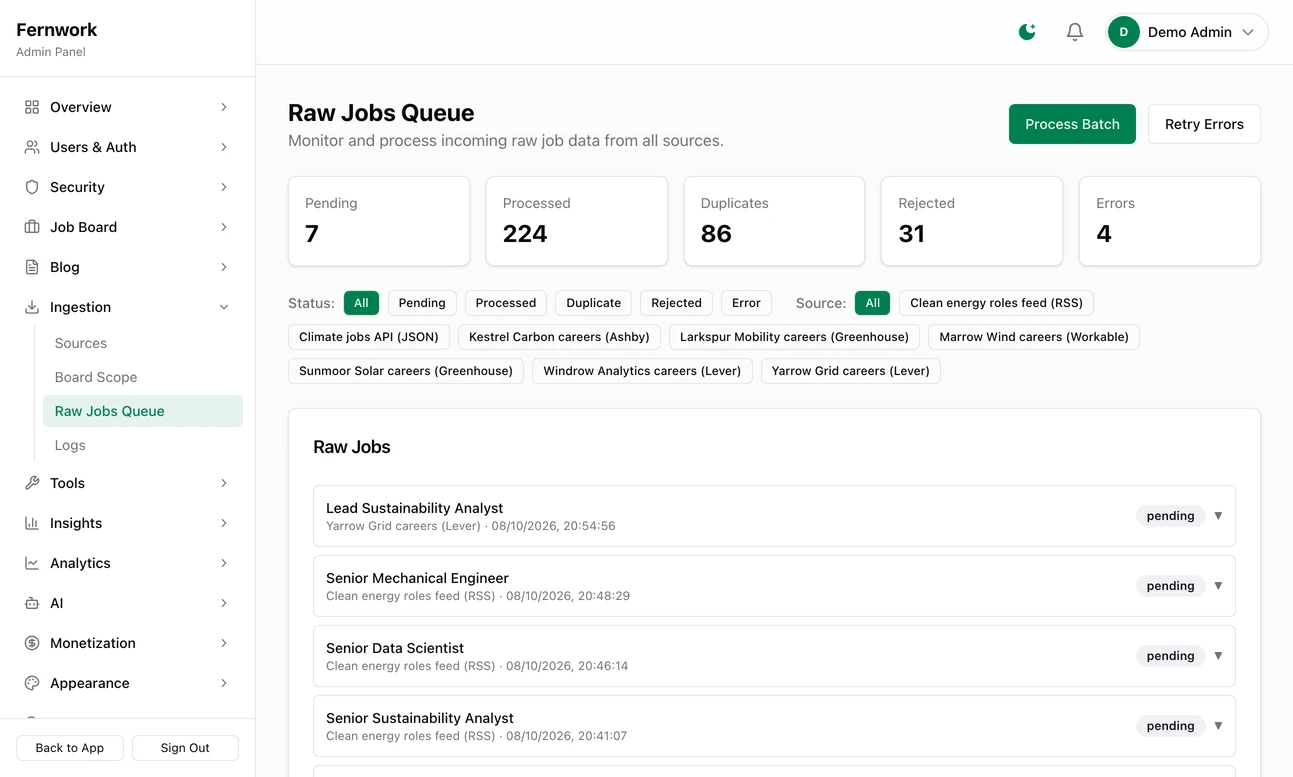Click the green D avatar circle
Image resolution: width=1293 pixels, height=777 pixels.
[1124, 32]
